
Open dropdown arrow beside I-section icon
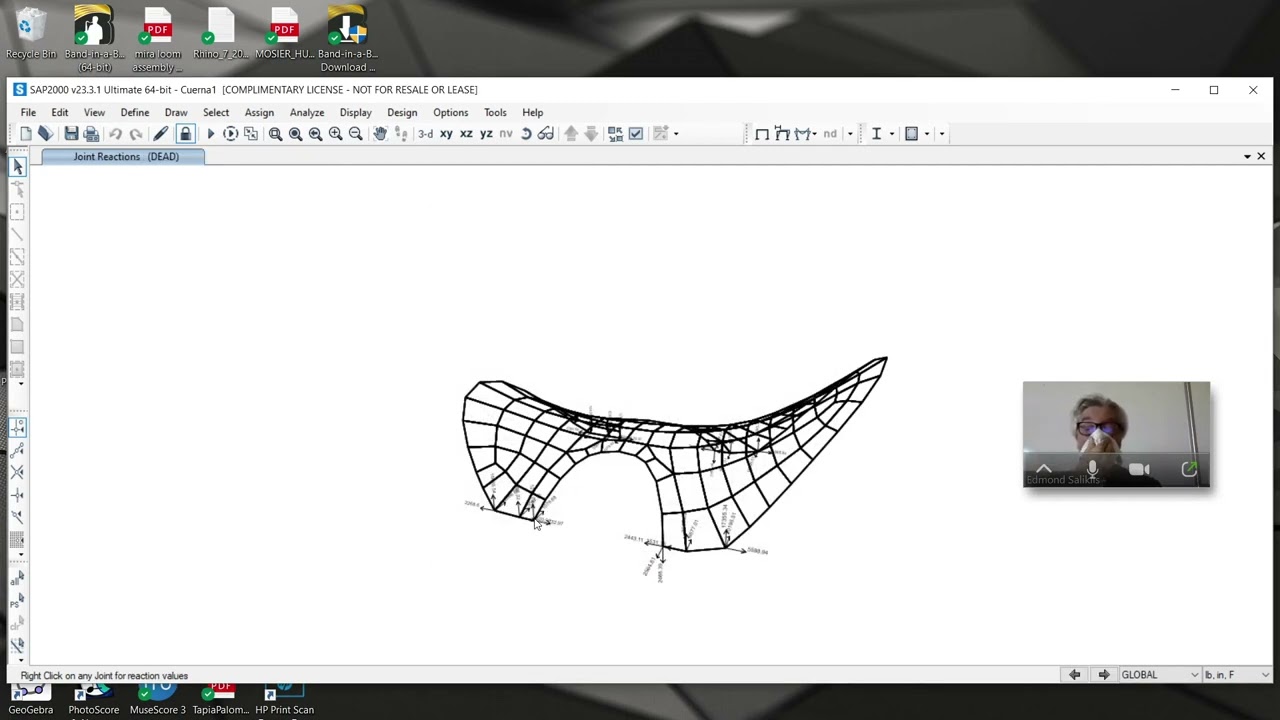point(892,134)
